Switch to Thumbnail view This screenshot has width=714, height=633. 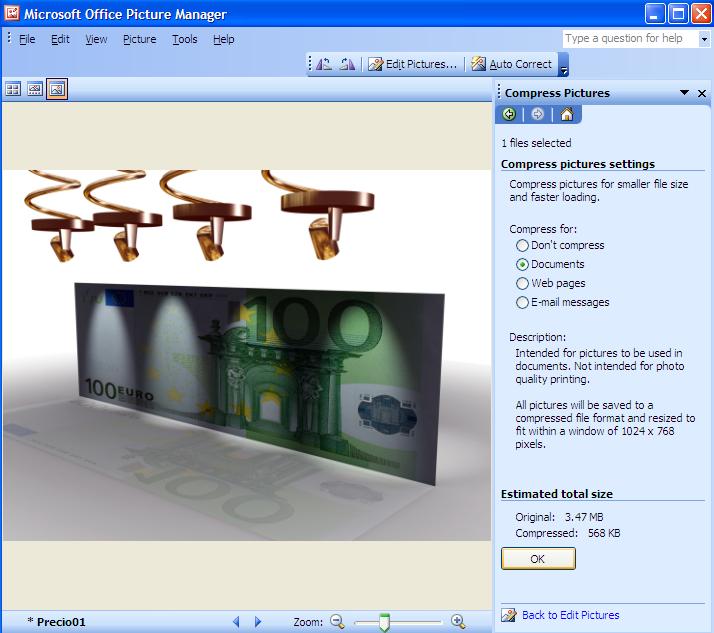(13, 89)
